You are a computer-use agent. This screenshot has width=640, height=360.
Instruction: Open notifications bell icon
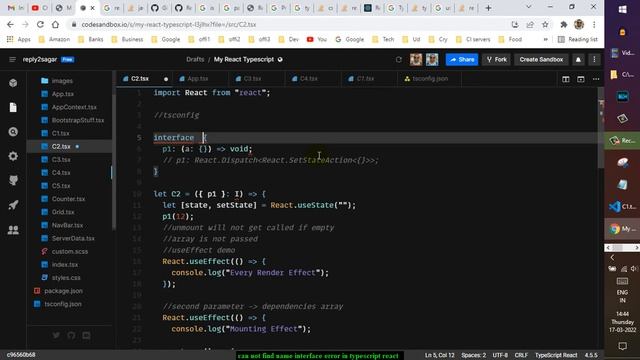pos(578,60)
